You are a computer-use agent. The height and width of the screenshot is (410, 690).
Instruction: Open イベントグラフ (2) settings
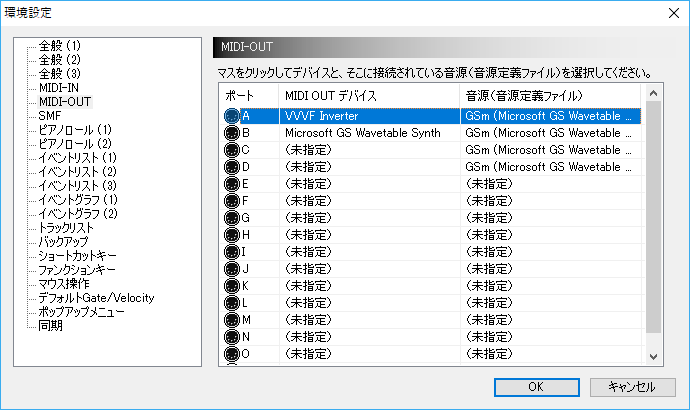tap(78, 214)
